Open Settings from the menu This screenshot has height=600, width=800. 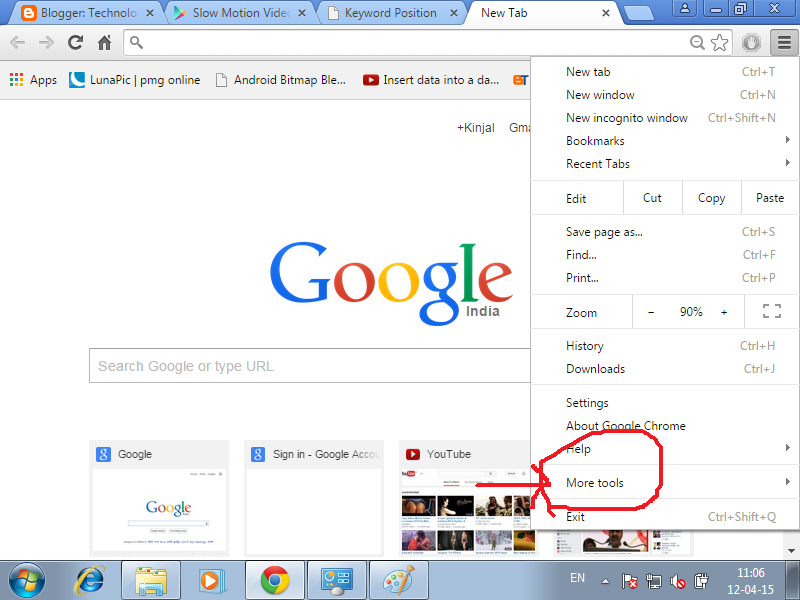point(664,403)
